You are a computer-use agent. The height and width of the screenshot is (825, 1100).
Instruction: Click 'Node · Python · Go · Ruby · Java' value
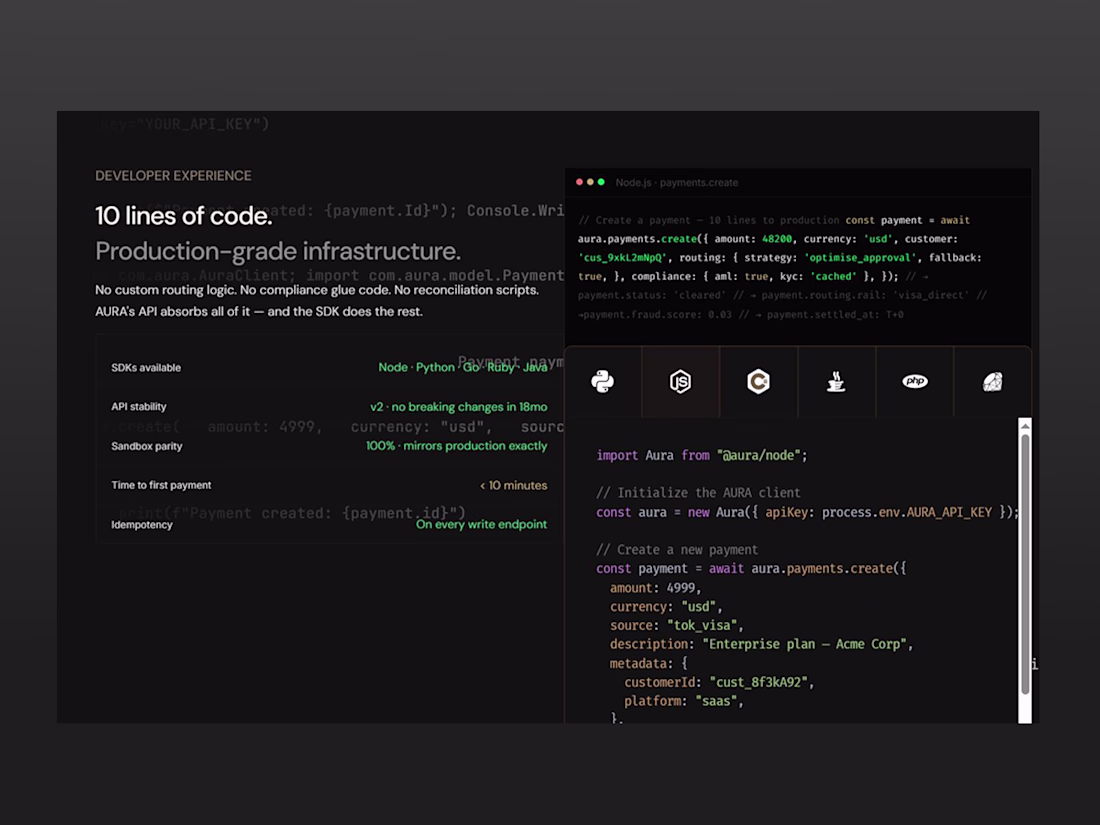463,367
